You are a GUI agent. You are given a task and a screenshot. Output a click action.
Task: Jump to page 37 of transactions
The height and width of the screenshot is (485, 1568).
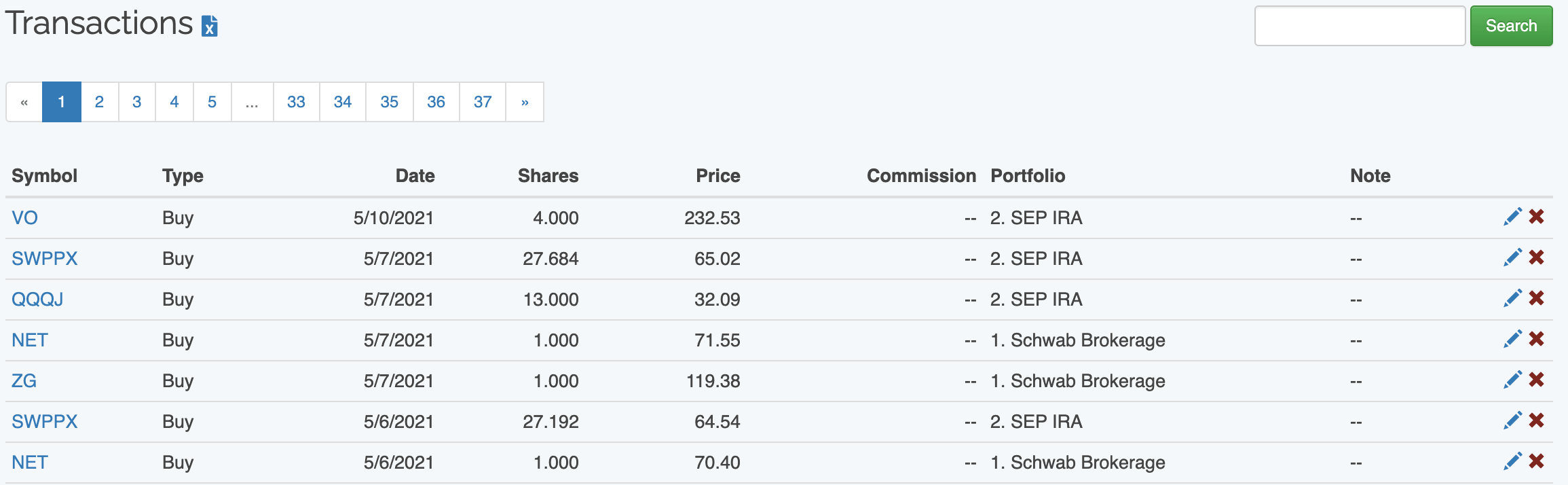[x=483, y=102]
